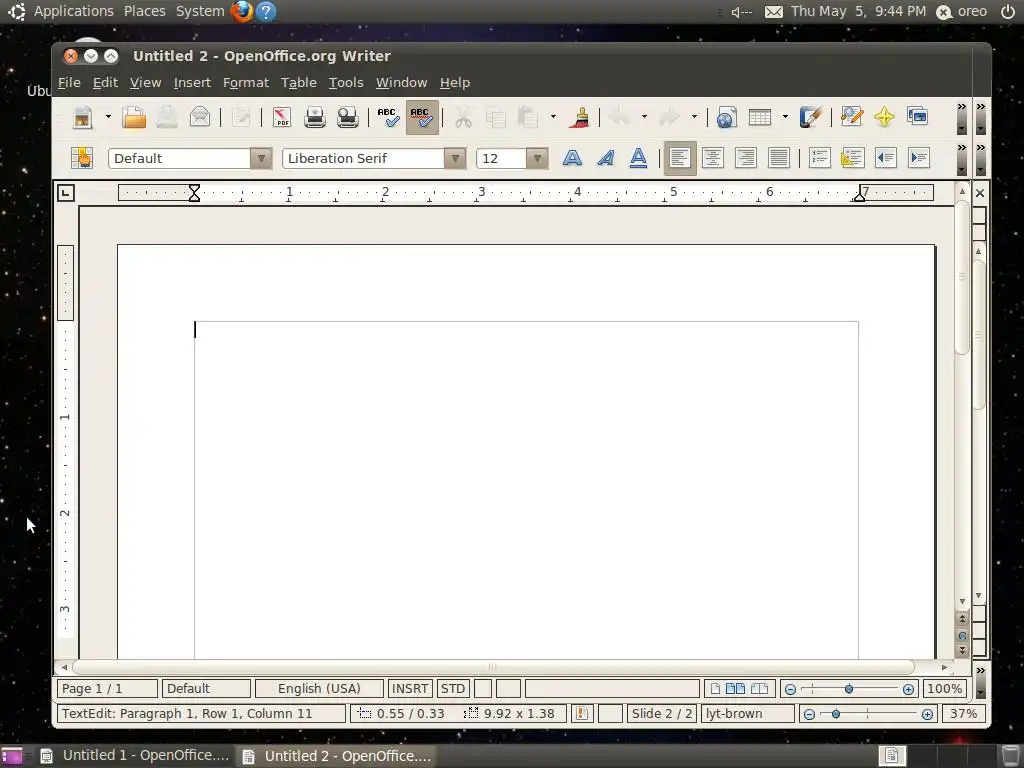Open Styles and Formatting icon

(82, 158)
